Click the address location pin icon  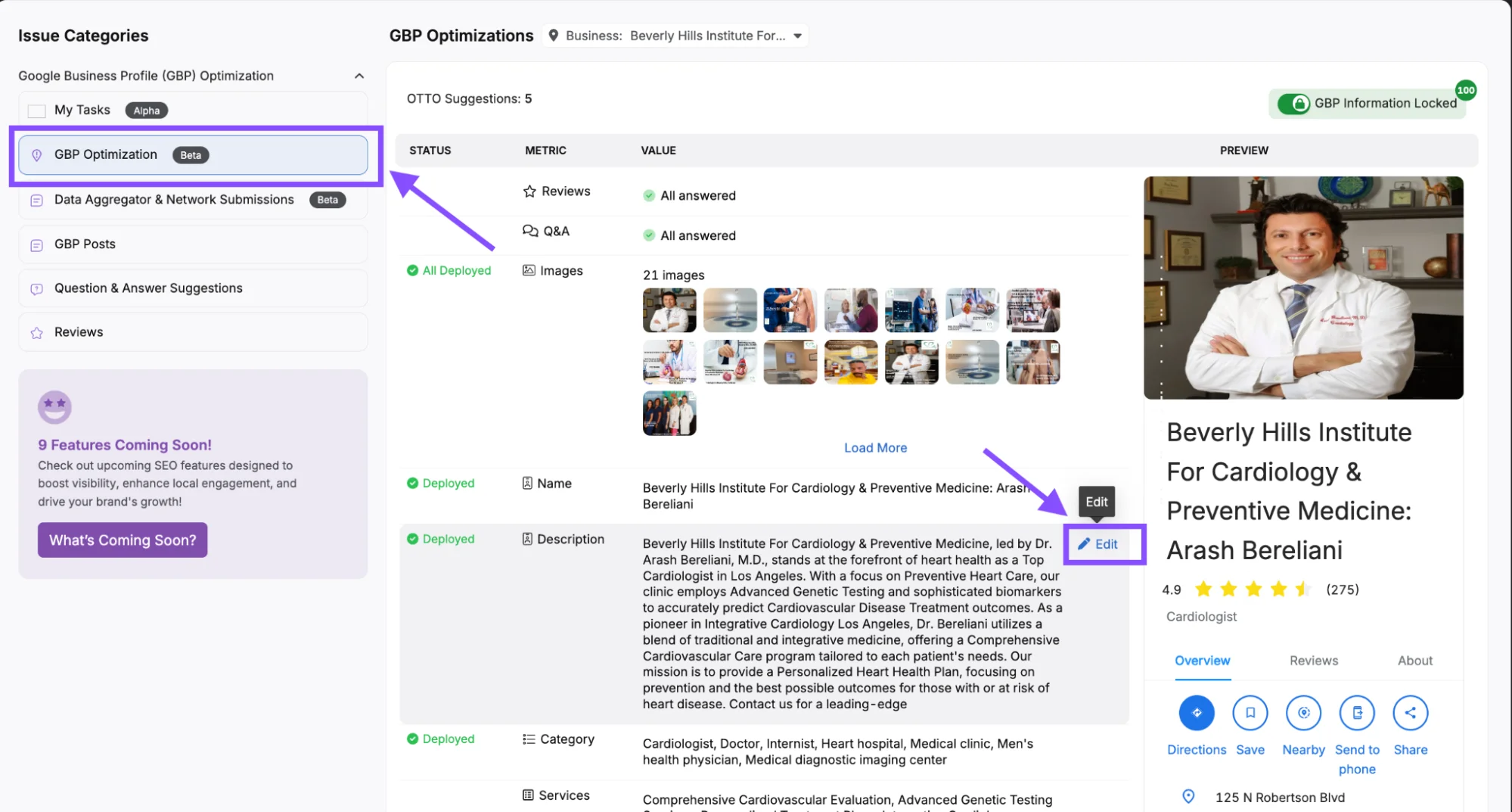[1188, 796]
